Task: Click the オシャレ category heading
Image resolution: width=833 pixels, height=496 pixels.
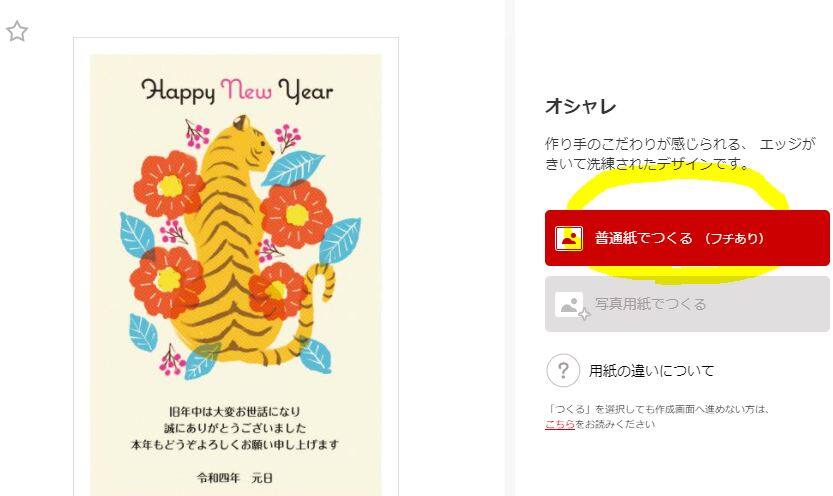Action: (581, 106)
